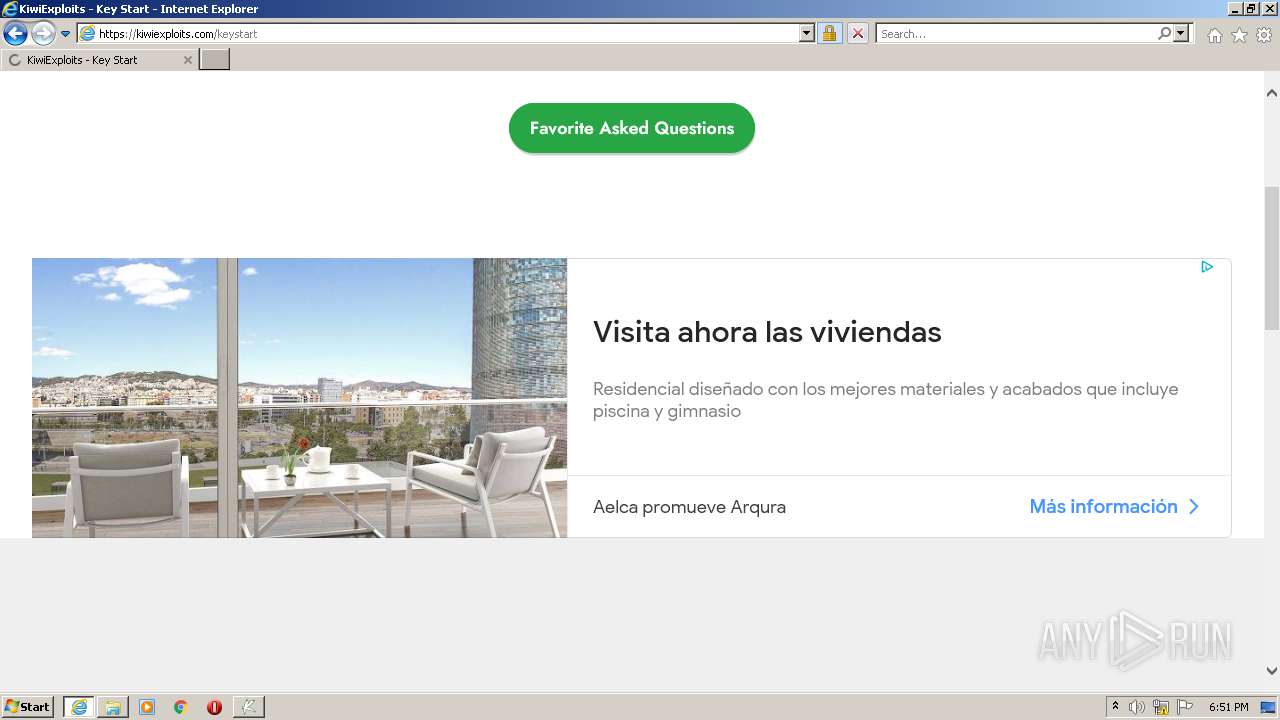Click the Search box

coord(1015,33)
